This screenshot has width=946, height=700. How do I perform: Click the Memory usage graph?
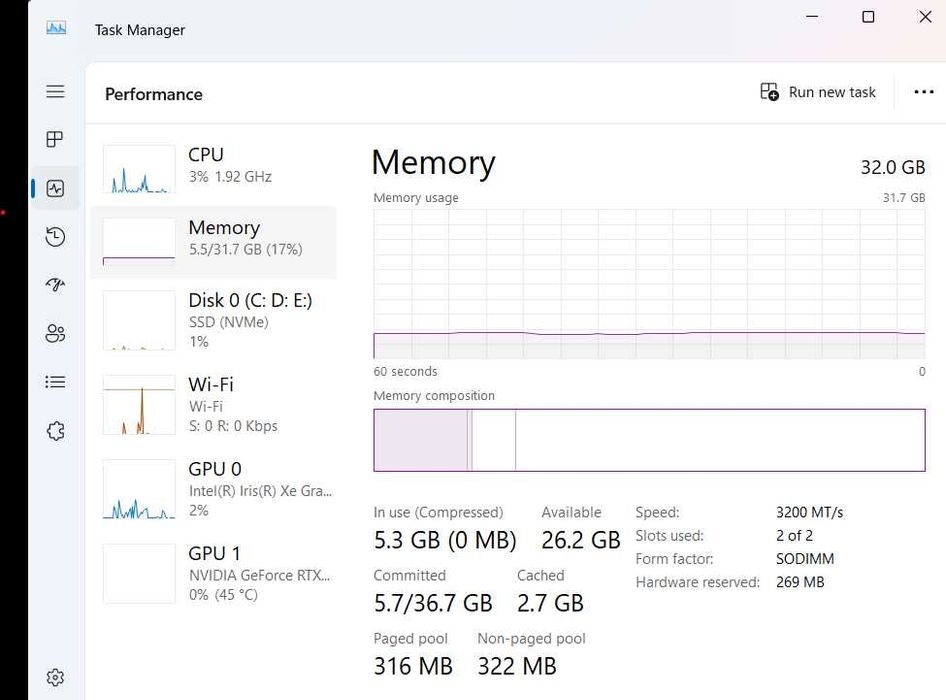tap(649, 283)
